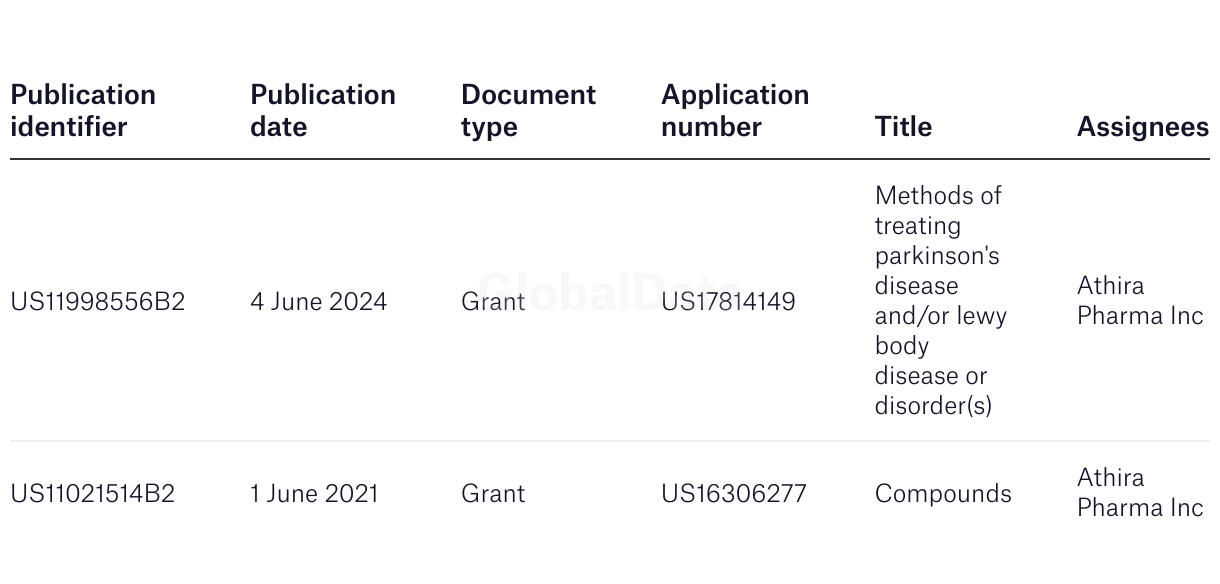
Task: Click Athira Pharma Inc in second row
Action: (x=1140, y=492)
